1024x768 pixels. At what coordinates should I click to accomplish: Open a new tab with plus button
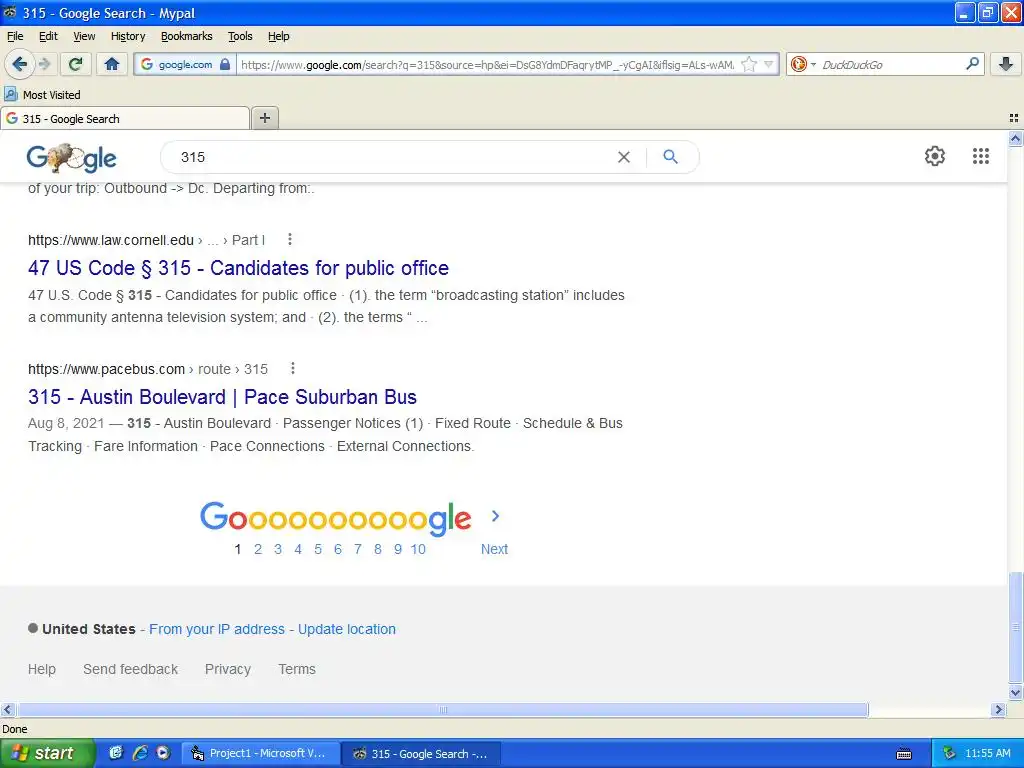pos(264,118)
